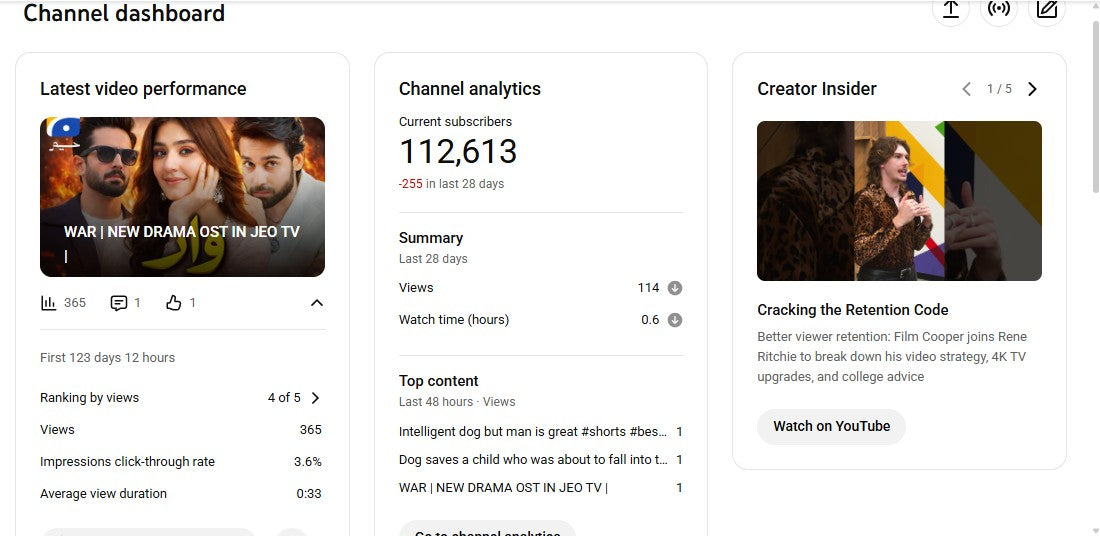This screenshot has height=536, width=1100.
Task: Click the Channel dashboard heading
Action: tap(124, 13)
